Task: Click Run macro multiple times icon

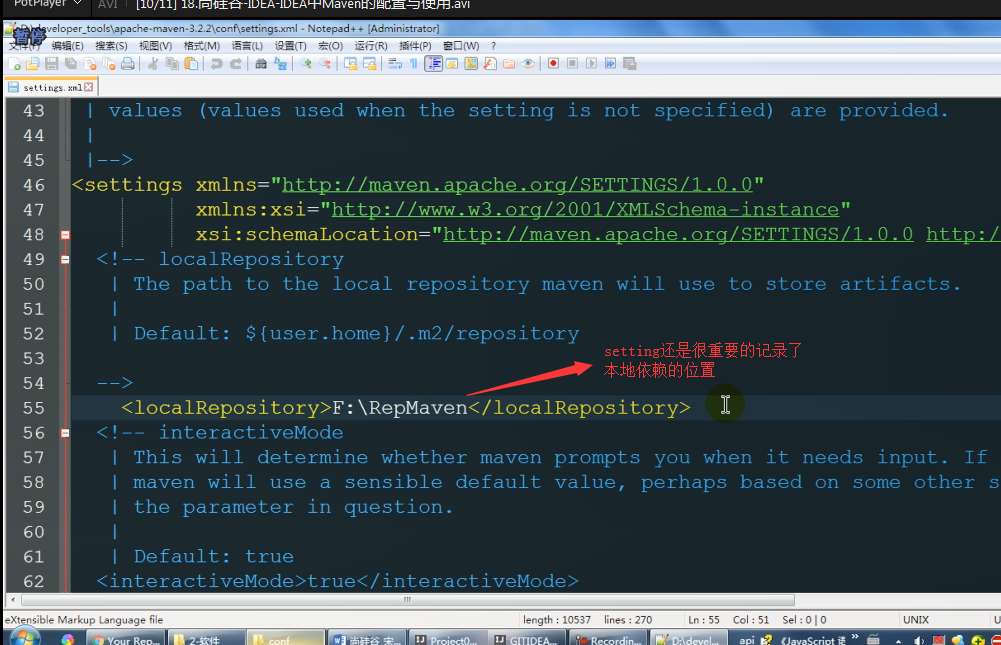Action: point(611,64)
